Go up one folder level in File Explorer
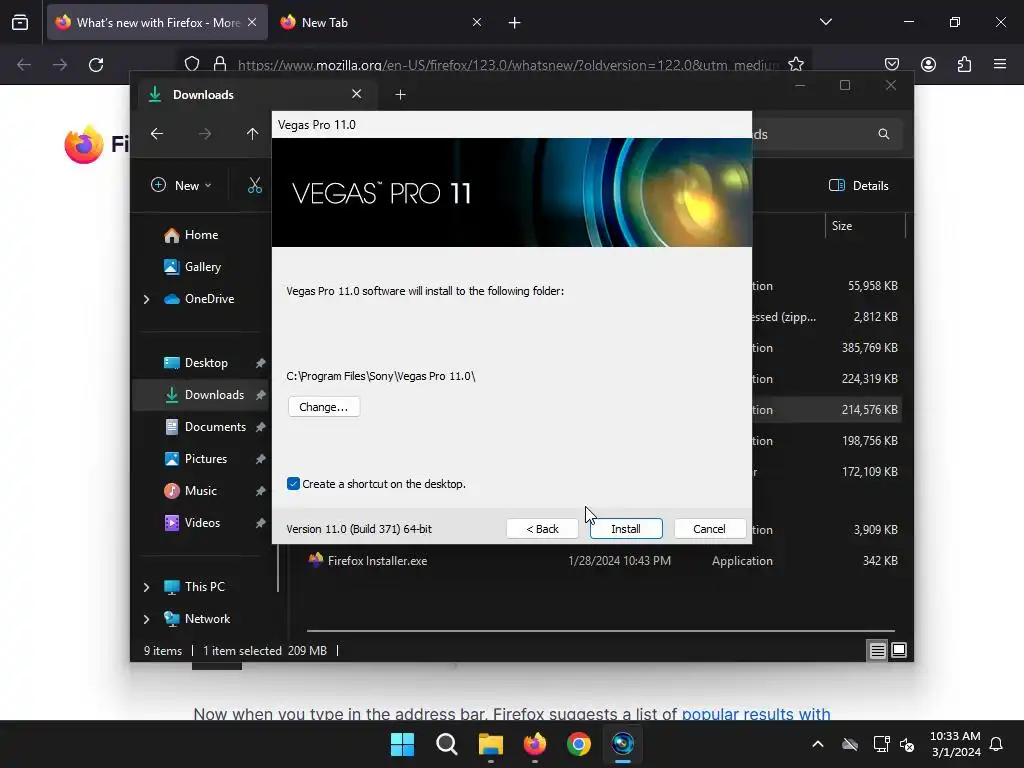This screenshot has width=1024, height=768. pyautogui.click(x=253, y=134)
